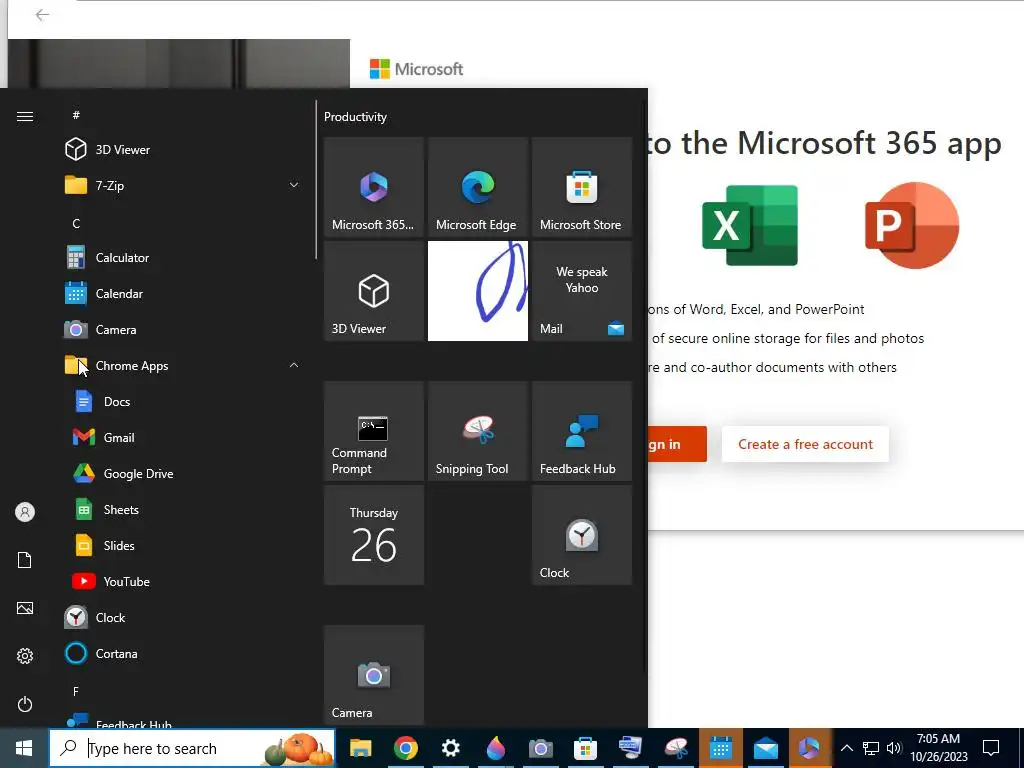Open Camera from the app list

point(183,330)
